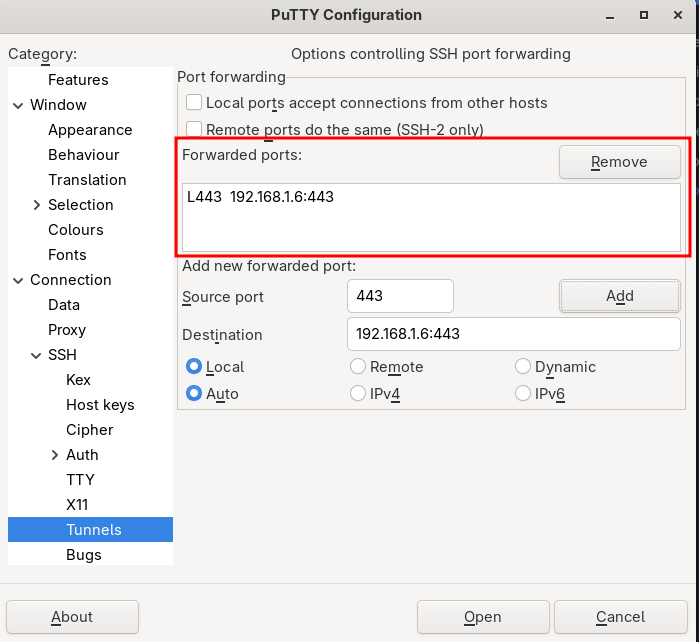The width and height of the screenshot is (699, 642).
Task: Open the Host keys settings
Action: click(x=100, y=405)
